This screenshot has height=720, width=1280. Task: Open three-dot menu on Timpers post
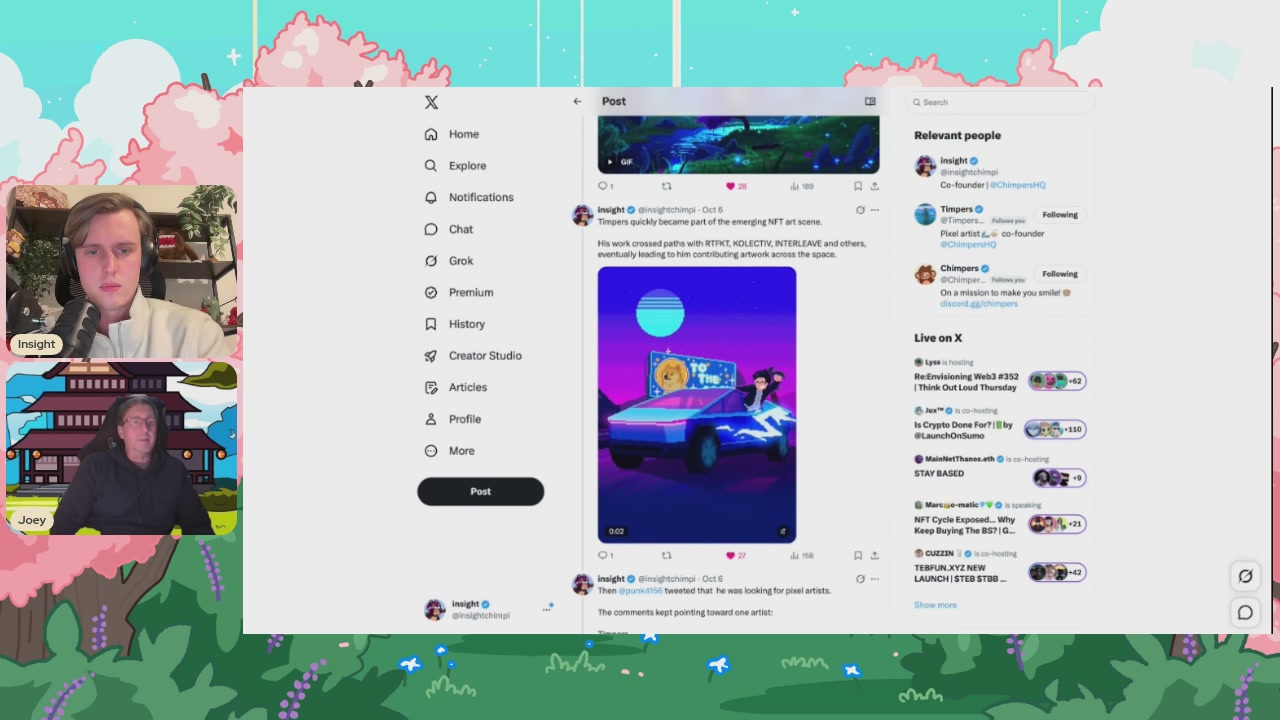[874, 210]
